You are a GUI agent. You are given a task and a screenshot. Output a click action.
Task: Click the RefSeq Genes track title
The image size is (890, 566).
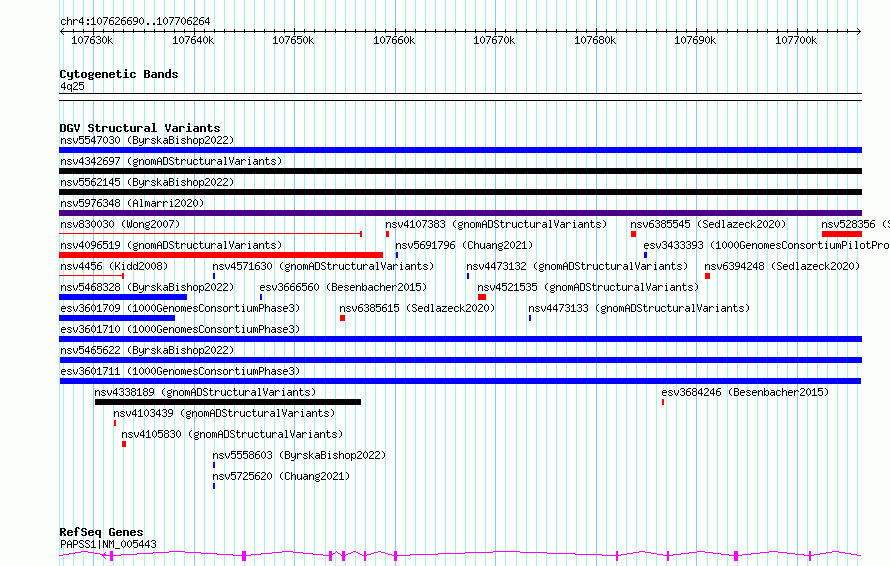101,532
